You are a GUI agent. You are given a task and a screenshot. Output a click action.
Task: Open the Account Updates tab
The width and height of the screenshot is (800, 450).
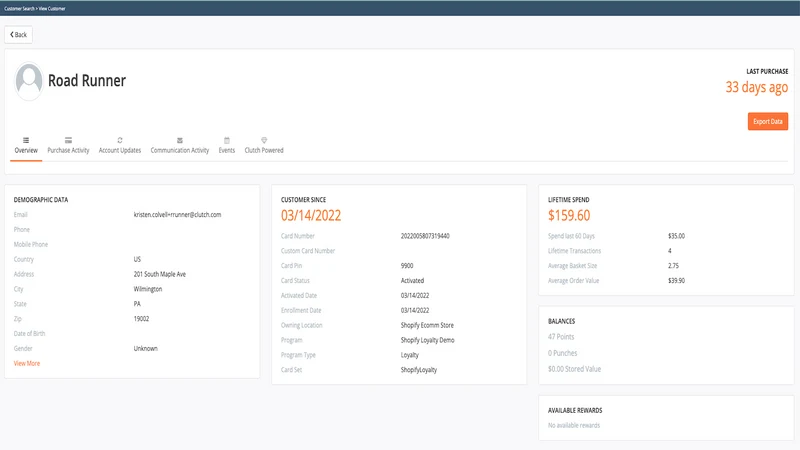pyautogui.click(x=120, y=145)
